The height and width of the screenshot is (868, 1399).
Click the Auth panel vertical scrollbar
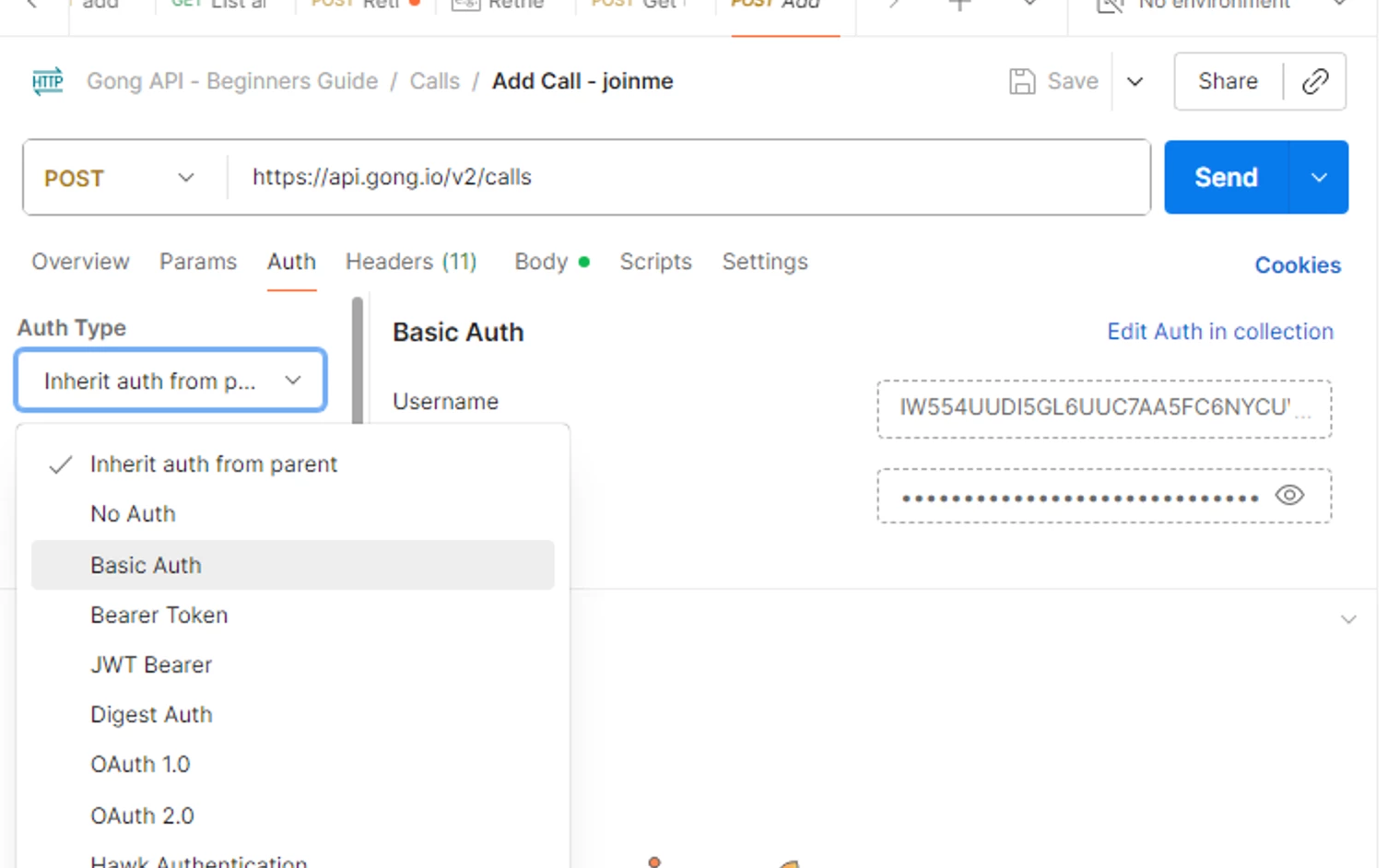[x=358, y=359]
